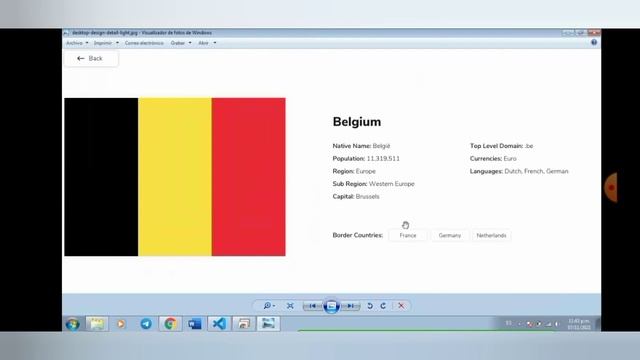Rotate the photo counterclockwise

tap(370, 306)
